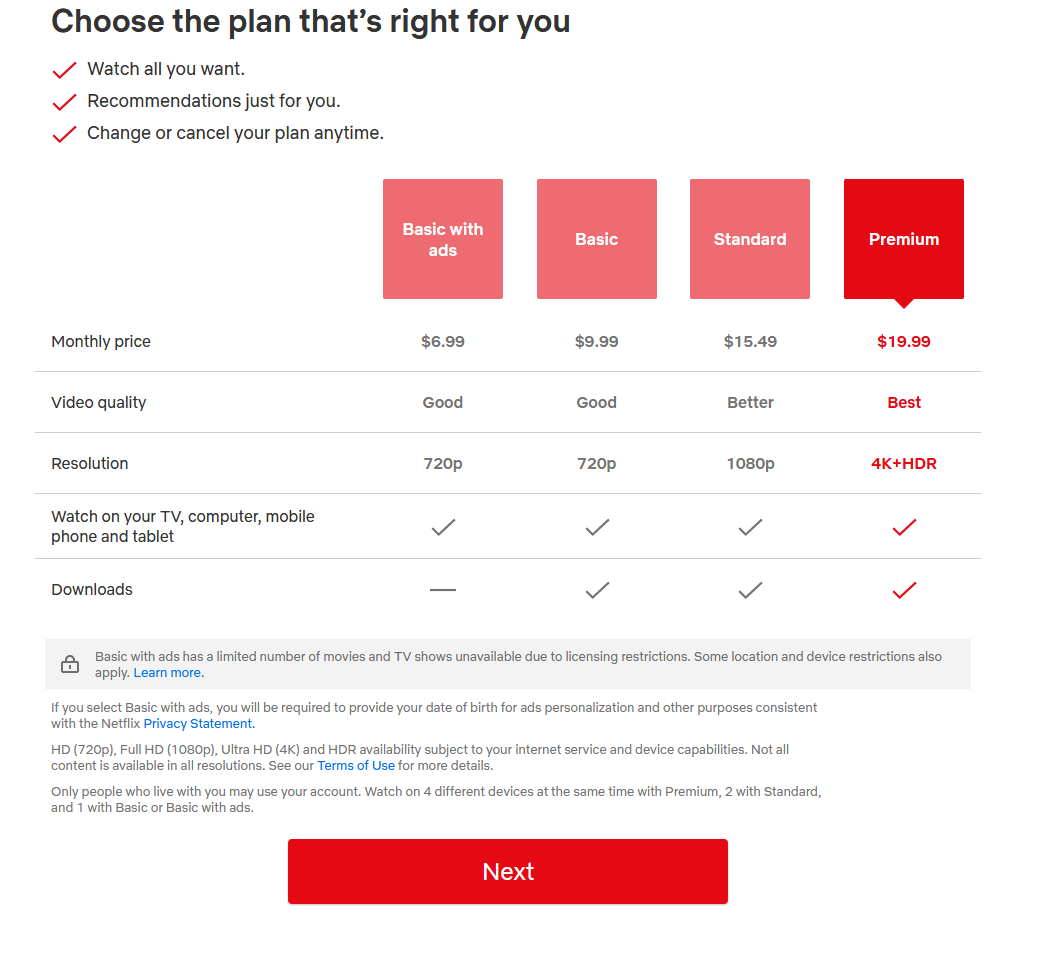Click the $15.49 monthly price for Standard
Viewport: 1056px width, 970px height.
[x=750, y=341]
